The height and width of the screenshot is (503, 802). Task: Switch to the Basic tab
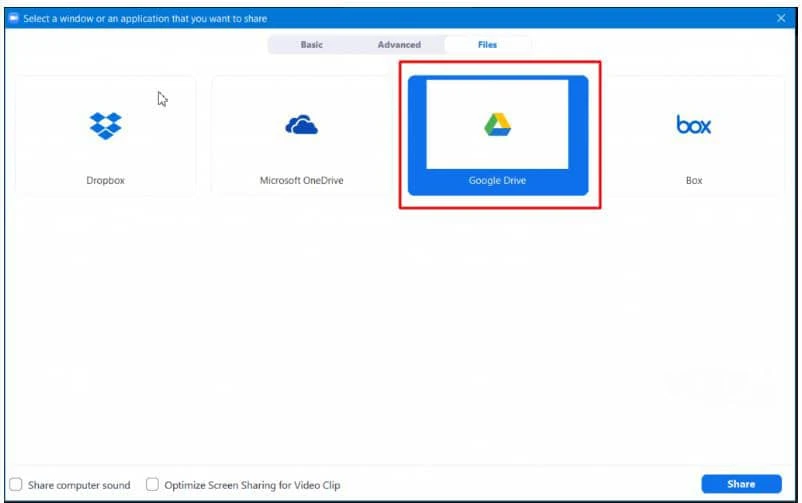(311, 45)
